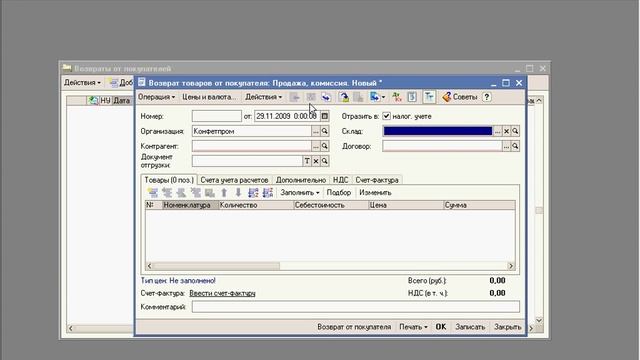
Task: Open the Операция dropdown menu
Action: pos(156,97)
